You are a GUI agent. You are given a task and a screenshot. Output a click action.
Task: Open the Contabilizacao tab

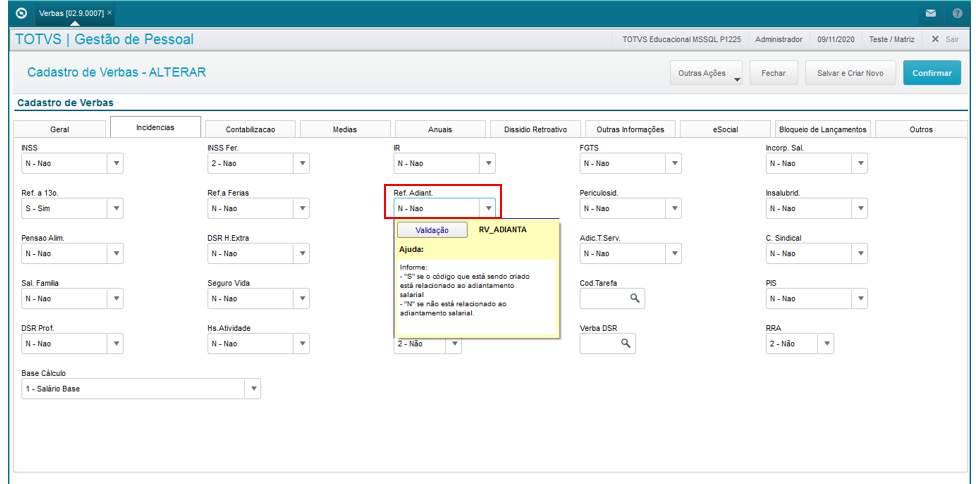click(x=250, y=129)
